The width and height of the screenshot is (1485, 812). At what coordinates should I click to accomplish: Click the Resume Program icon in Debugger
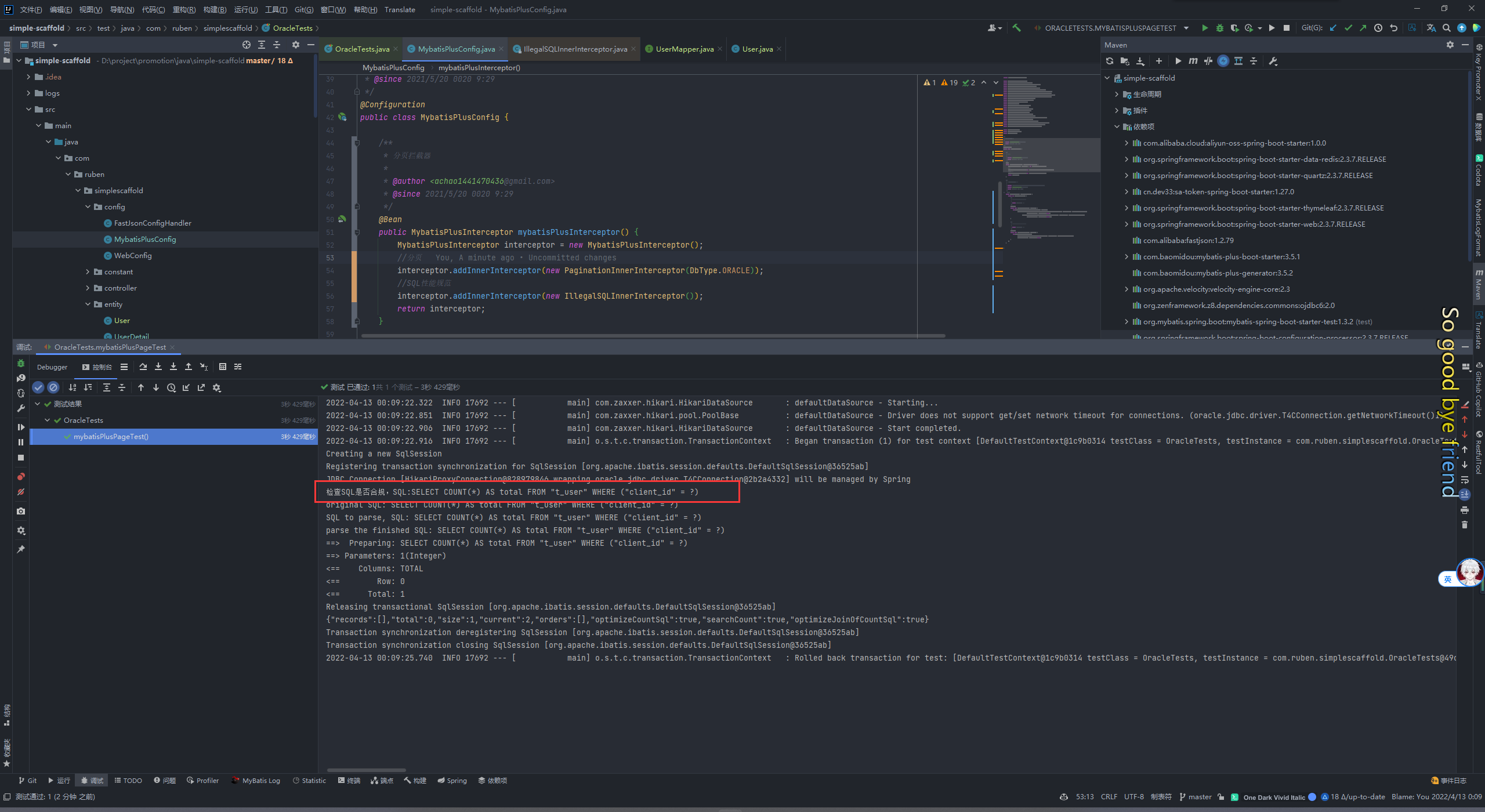tap(21, 427)
